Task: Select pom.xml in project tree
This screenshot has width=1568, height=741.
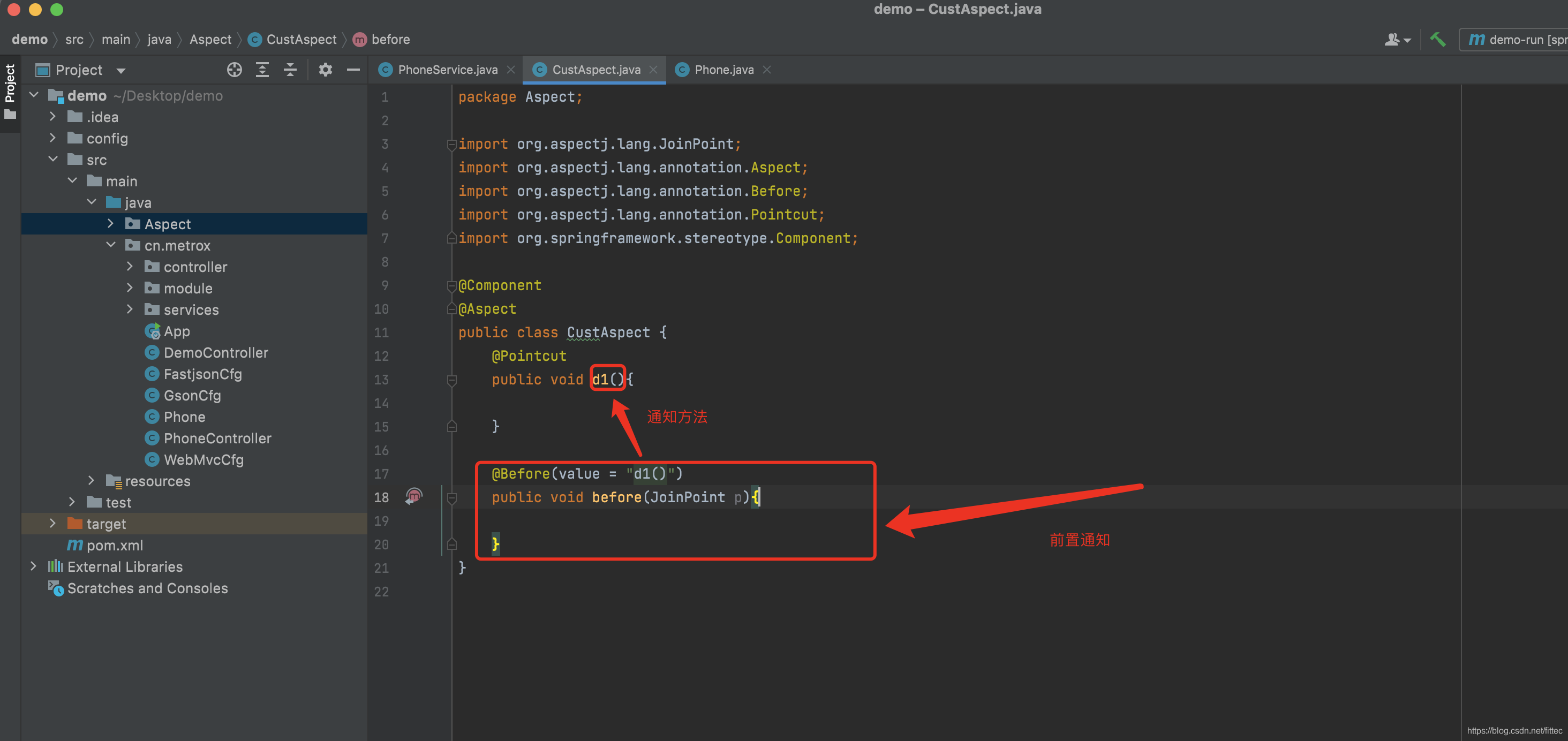Action: (x=105, y=545)
